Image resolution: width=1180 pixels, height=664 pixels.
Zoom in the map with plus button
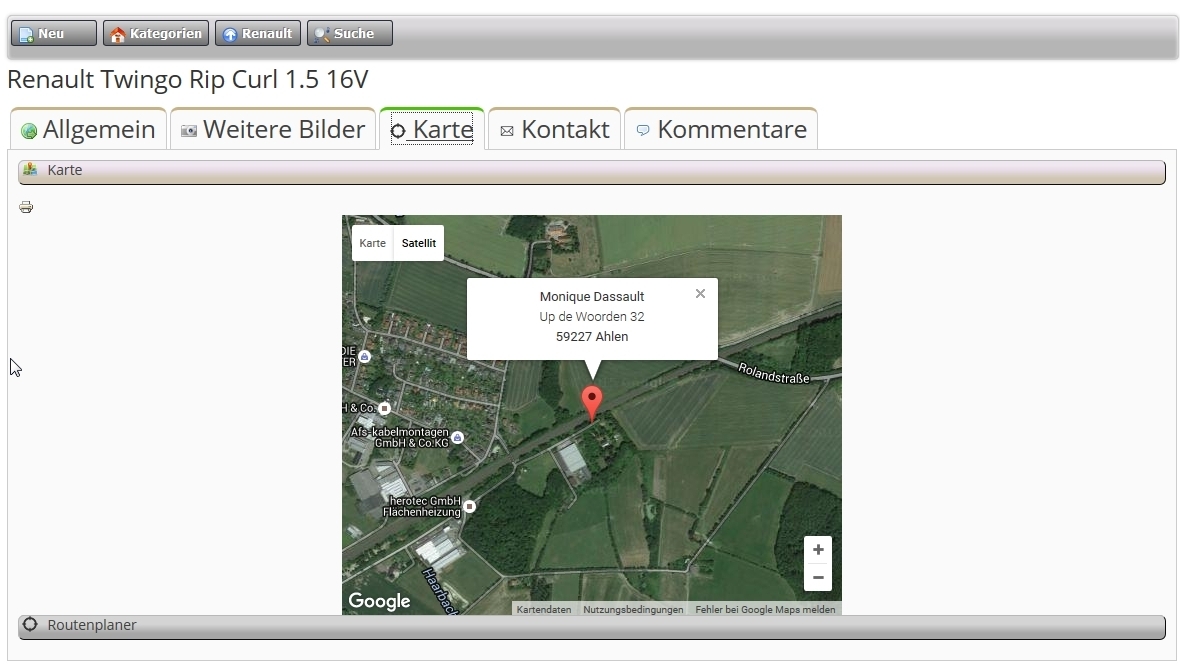818,550
